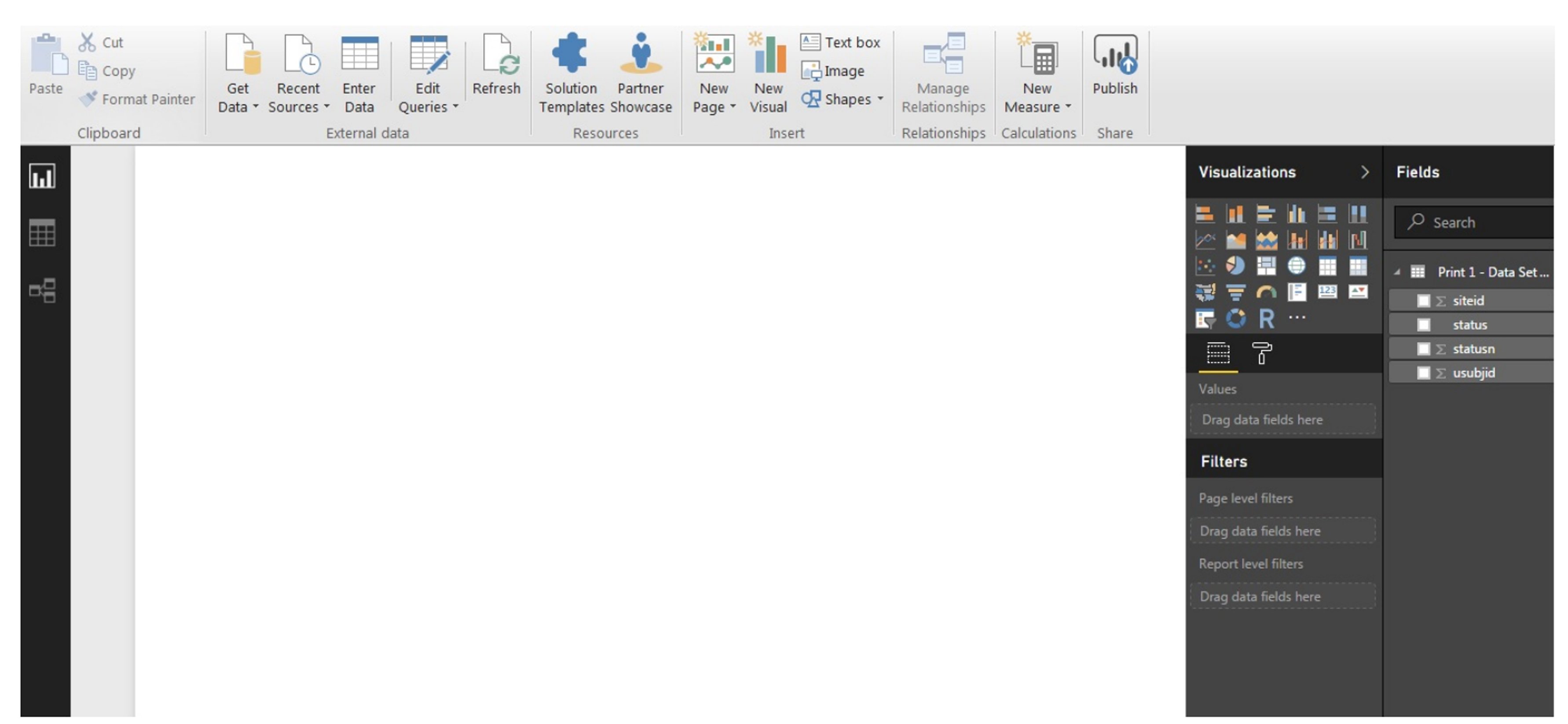Select the Map visualization icon
1568x724 pixels.
pyautogui.click(x=1297, y=266)
